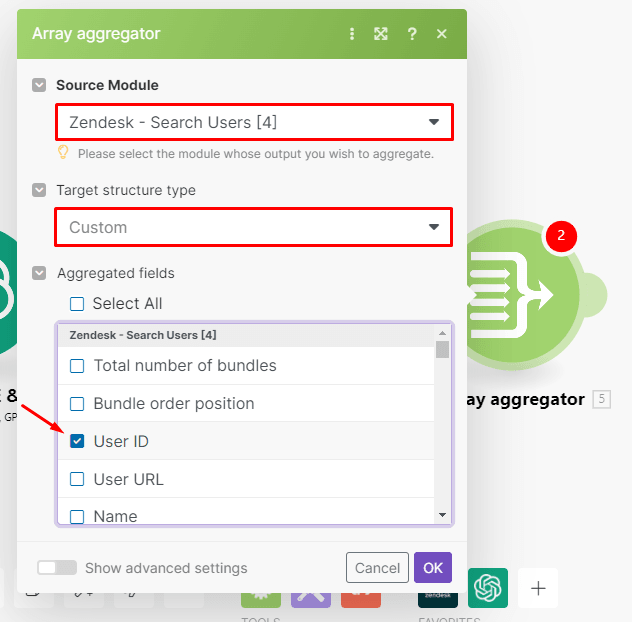Click the aggregated fields list scrollbar thumb
The image size is (632, 622).
(x=443, y=349)
